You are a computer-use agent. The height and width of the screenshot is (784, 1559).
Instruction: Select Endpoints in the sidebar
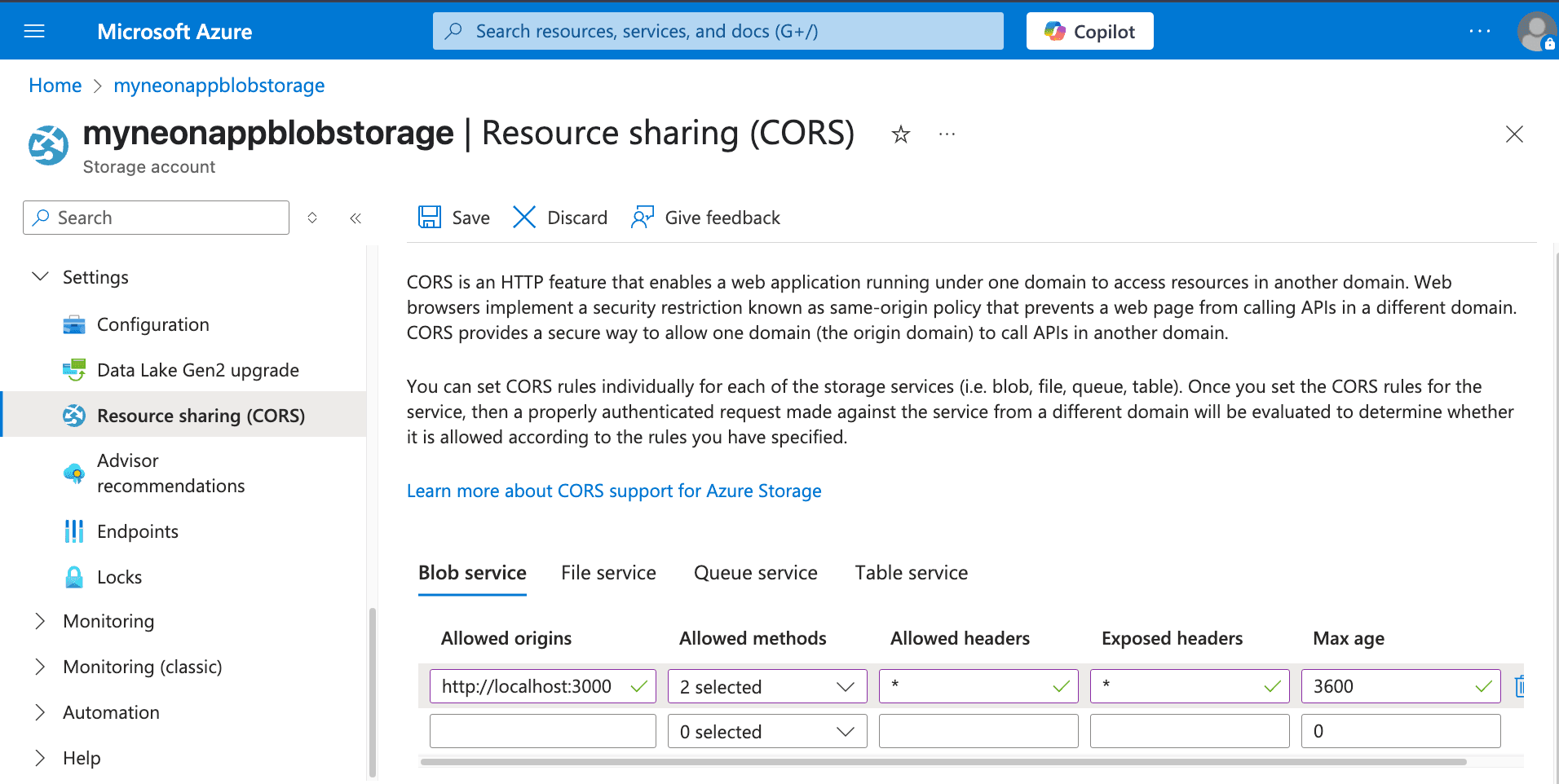pos(137,531)
